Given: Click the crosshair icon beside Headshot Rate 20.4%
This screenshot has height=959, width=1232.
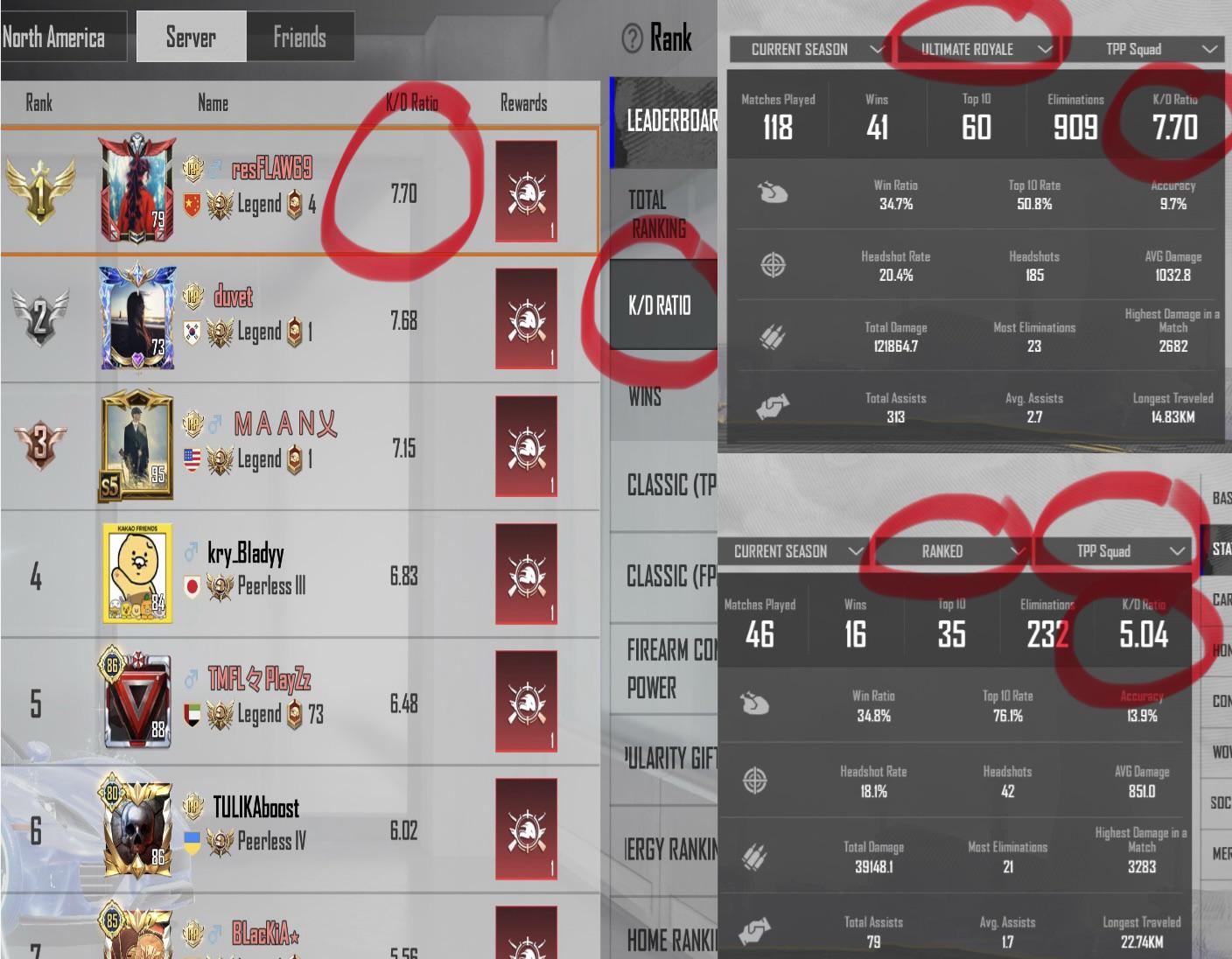Looking at the screenshot, I should click(x=773, y=264).
